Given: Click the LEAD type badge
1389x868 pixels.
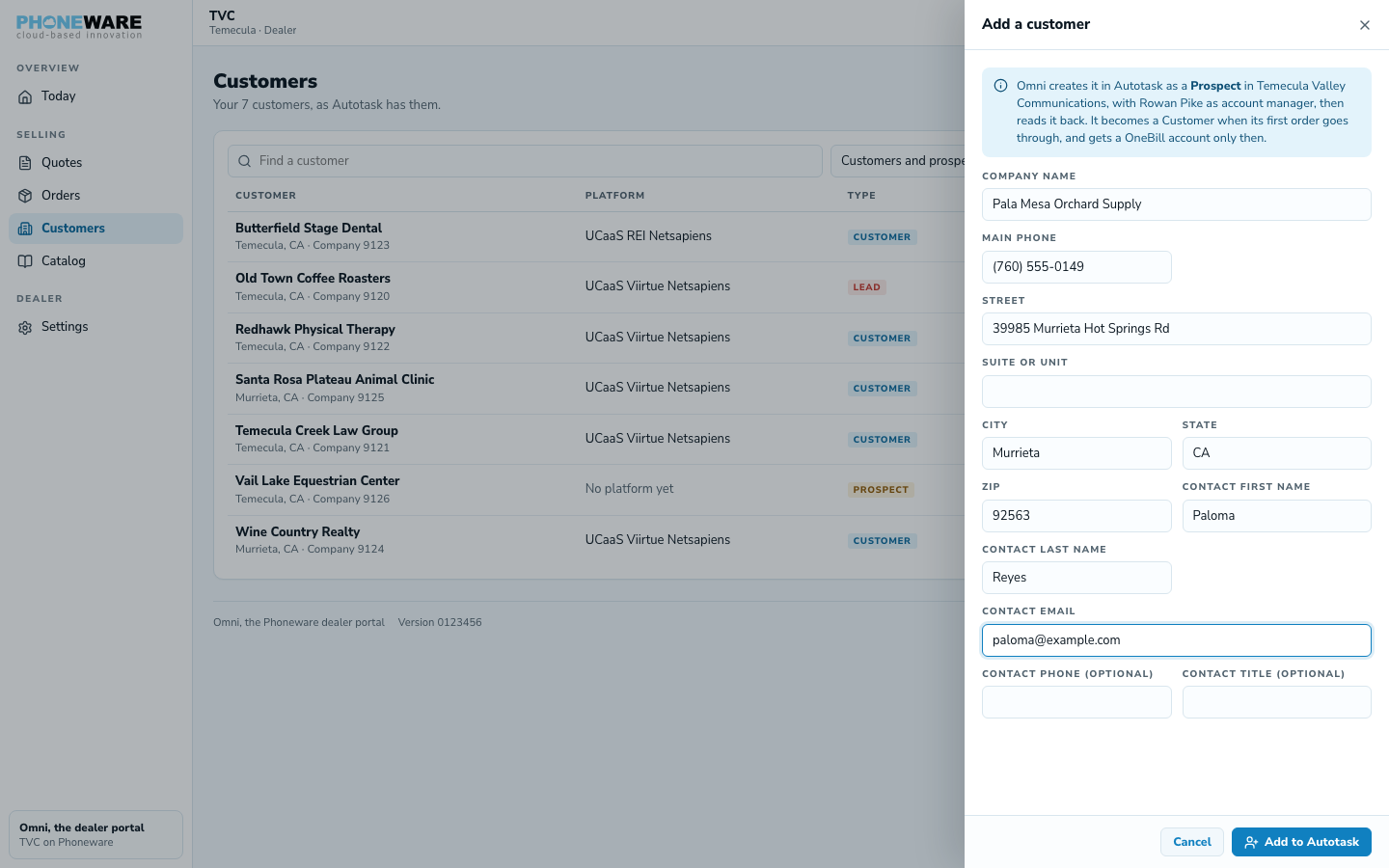Looking at the screenshot, I should pyautogui.click(x=866, y=287).
